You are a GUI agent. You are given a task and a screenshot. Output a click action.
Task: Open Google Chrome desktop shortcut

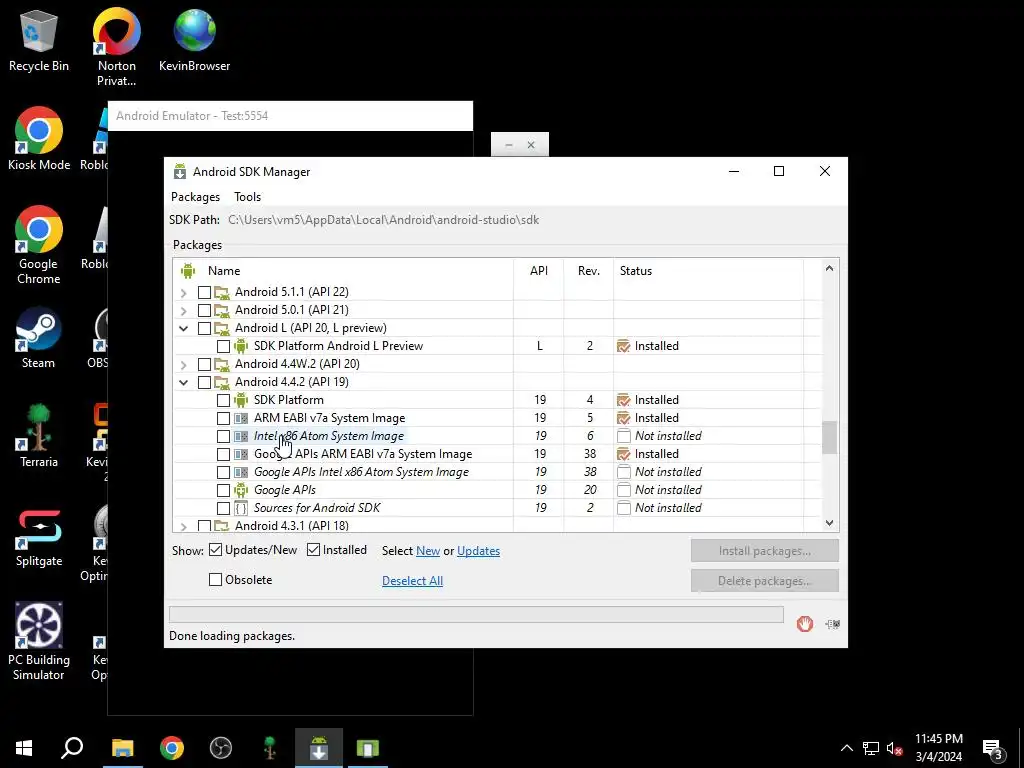[x=39, y=245]
